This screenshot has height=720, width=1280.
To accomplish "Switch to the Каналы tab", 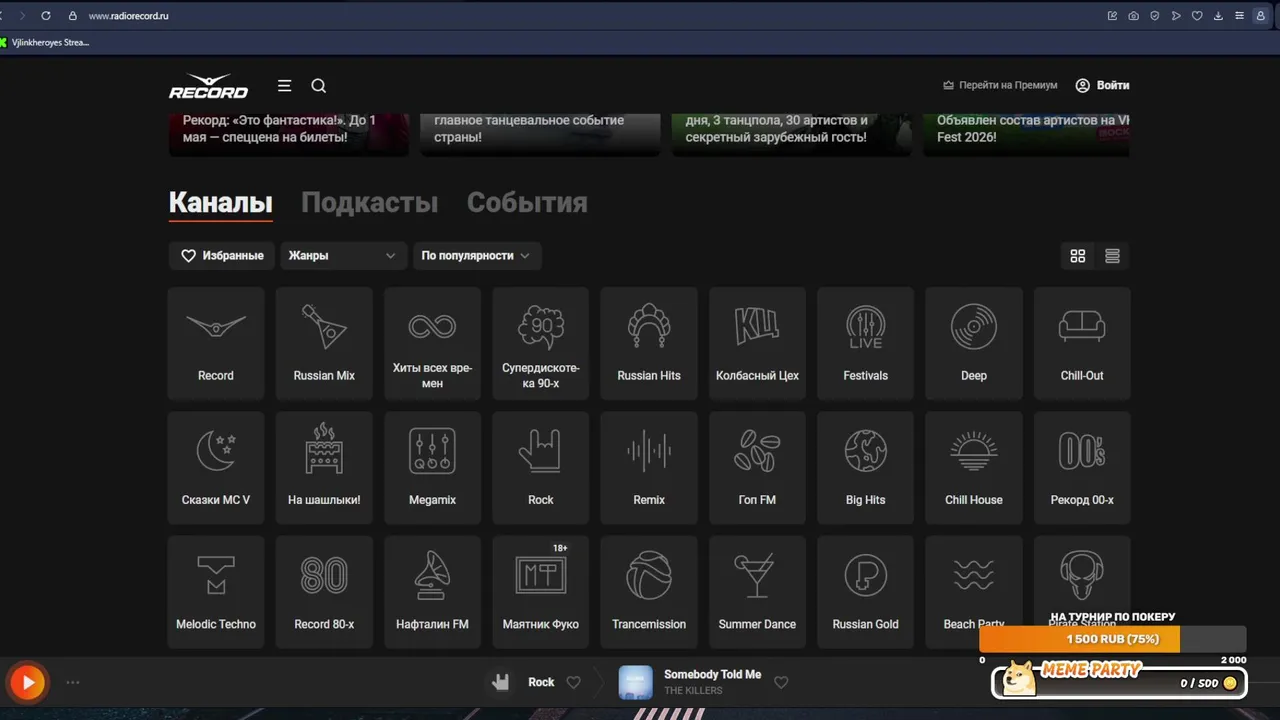I will coord(220,202).
